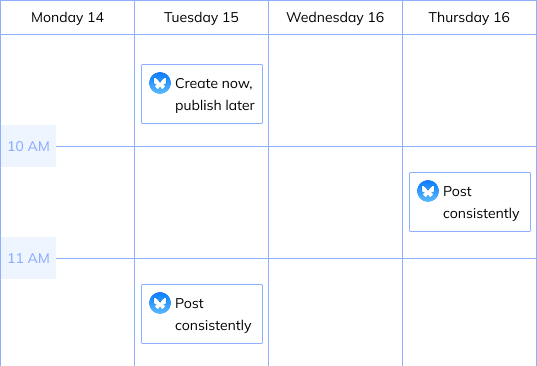Open Tuesday 'Post consistently' post after 11 AM
The width and height of the screenshot is (537, 366).
point(202,314)
